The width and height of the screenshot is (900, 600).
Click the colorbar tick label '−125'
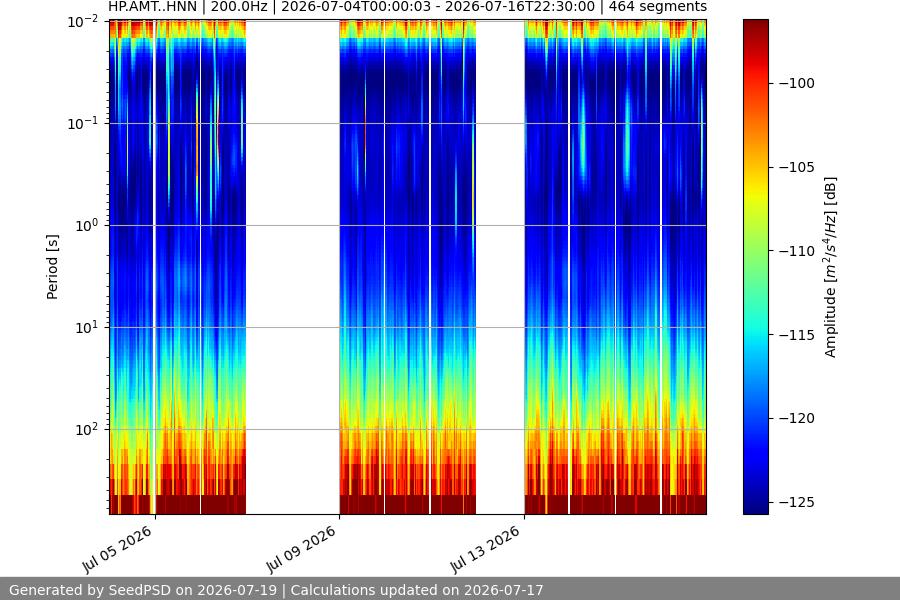(x=797, y=502)
